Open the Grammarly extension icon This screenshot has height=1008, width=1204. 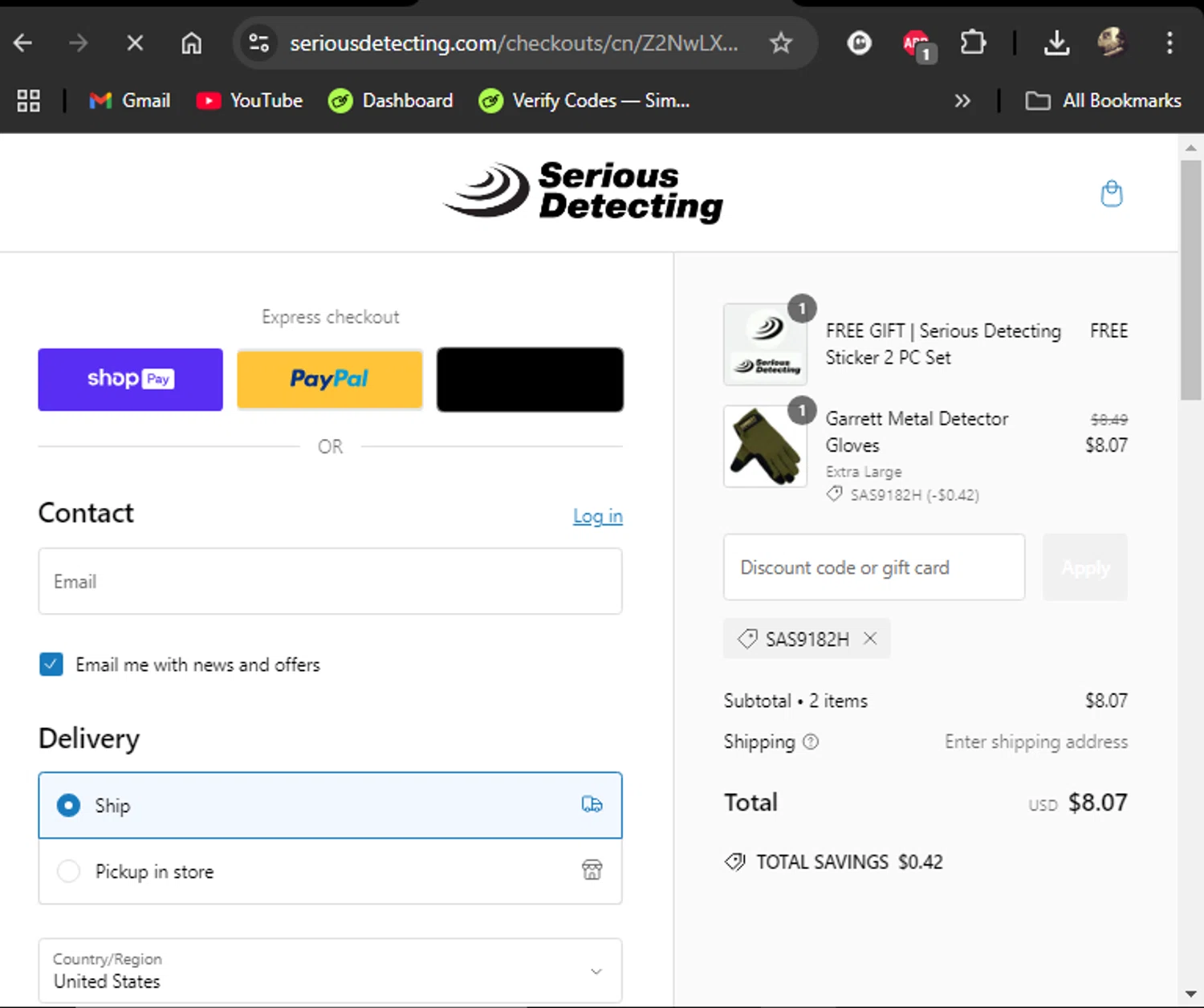pyautogui.click(x=860, y=43)
